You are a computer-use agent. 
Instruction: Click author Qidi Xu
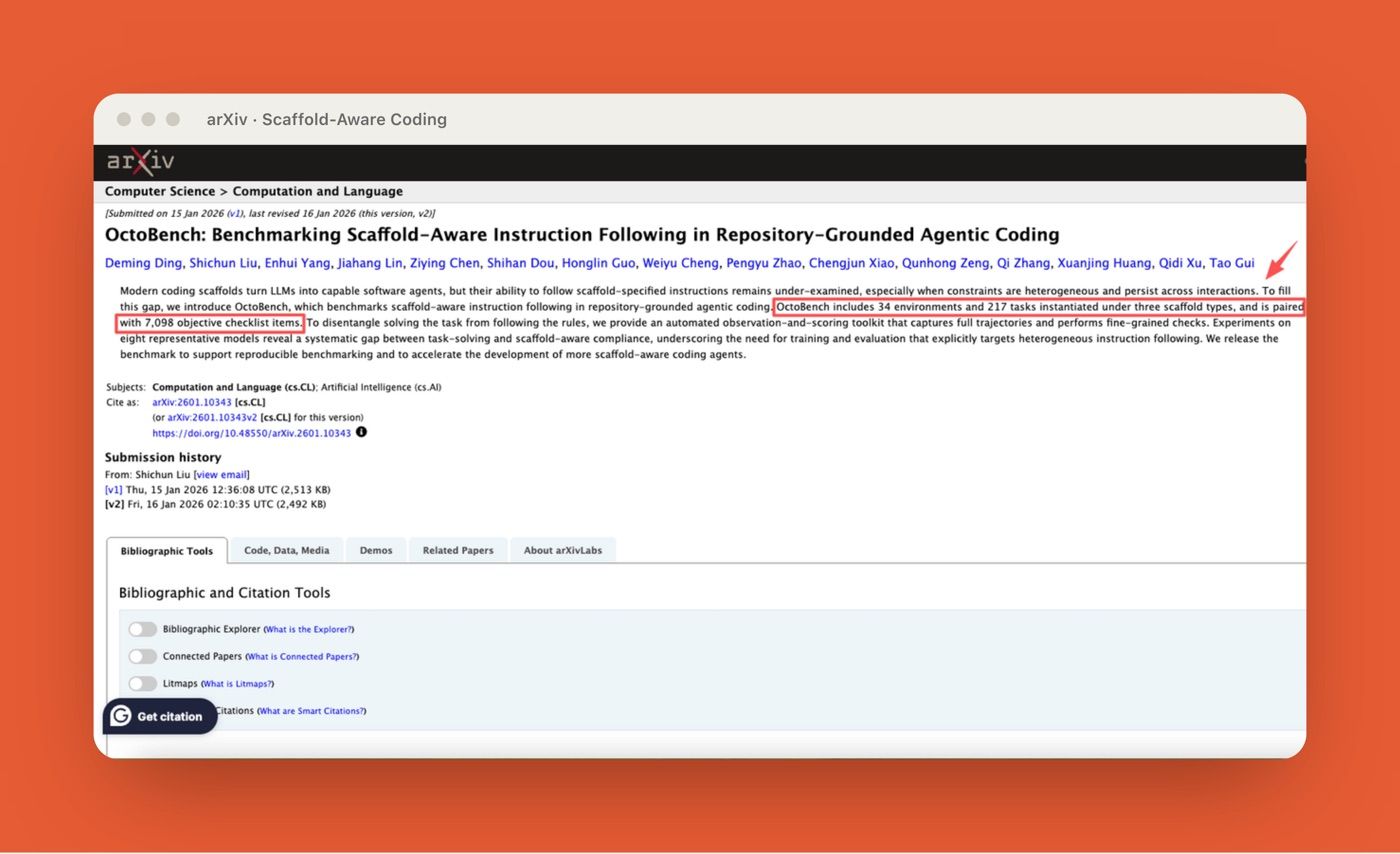[x=1180, y=263]
